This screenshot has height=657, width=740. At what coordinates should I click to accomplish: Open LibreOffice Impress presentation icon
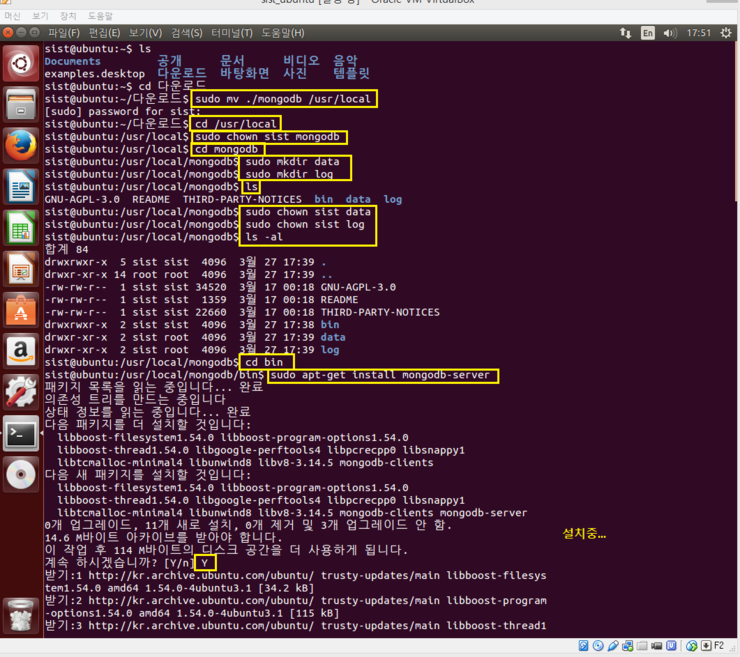tap(21, 269)
